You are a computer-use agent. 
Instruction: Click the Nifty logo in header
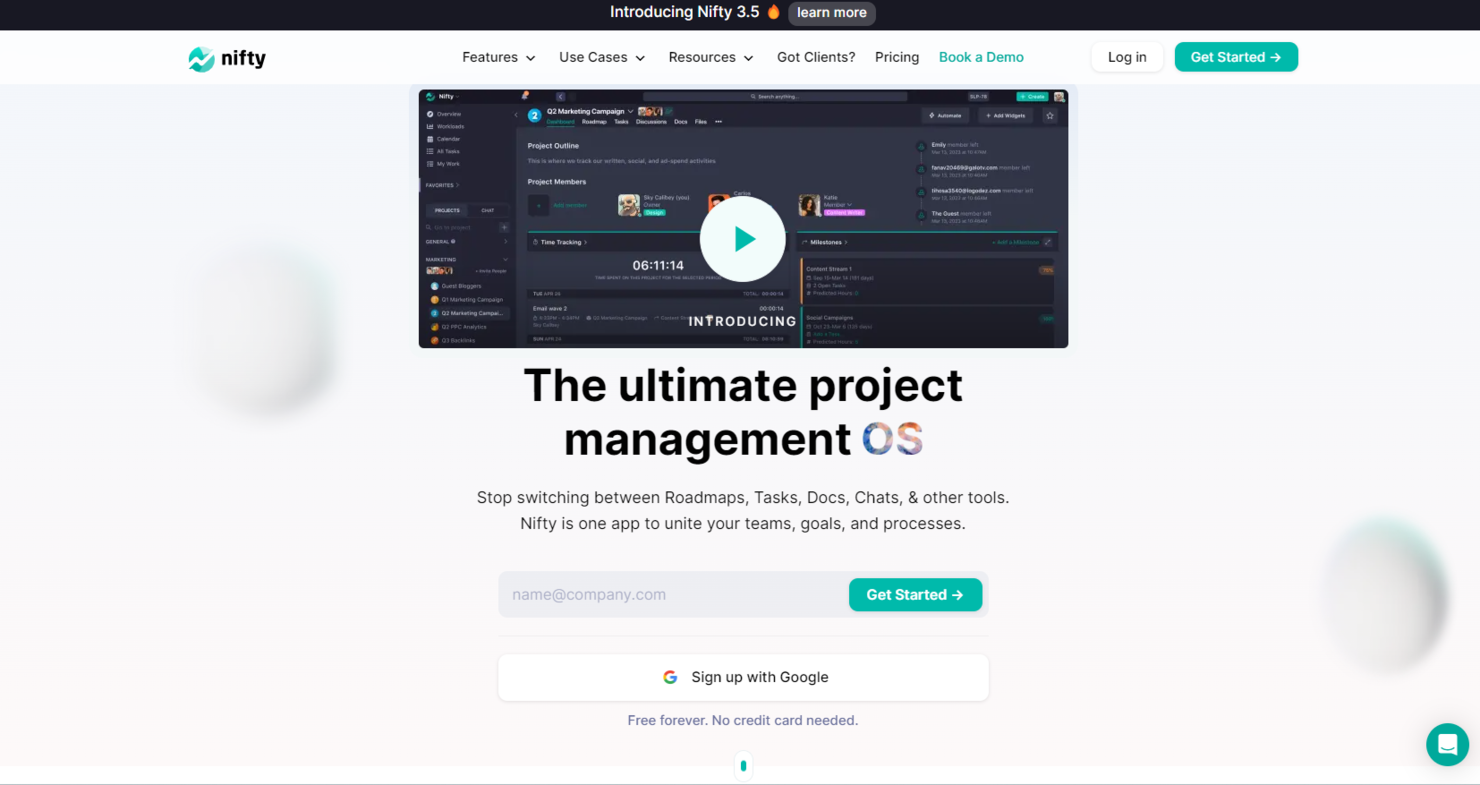(227, 59)
